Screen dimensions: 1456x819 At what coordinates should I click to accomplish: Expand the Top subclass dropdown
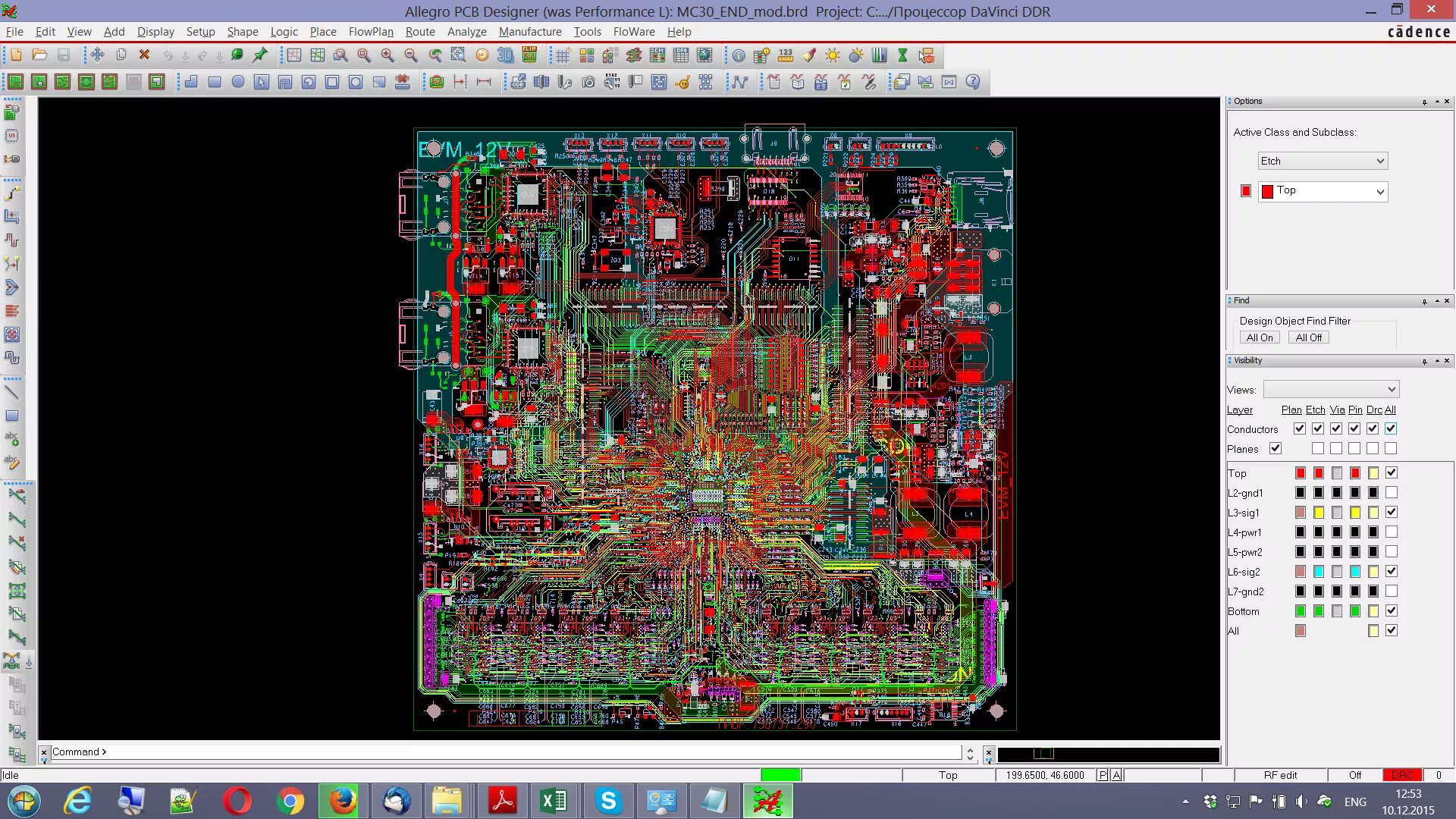(1379, 192)
